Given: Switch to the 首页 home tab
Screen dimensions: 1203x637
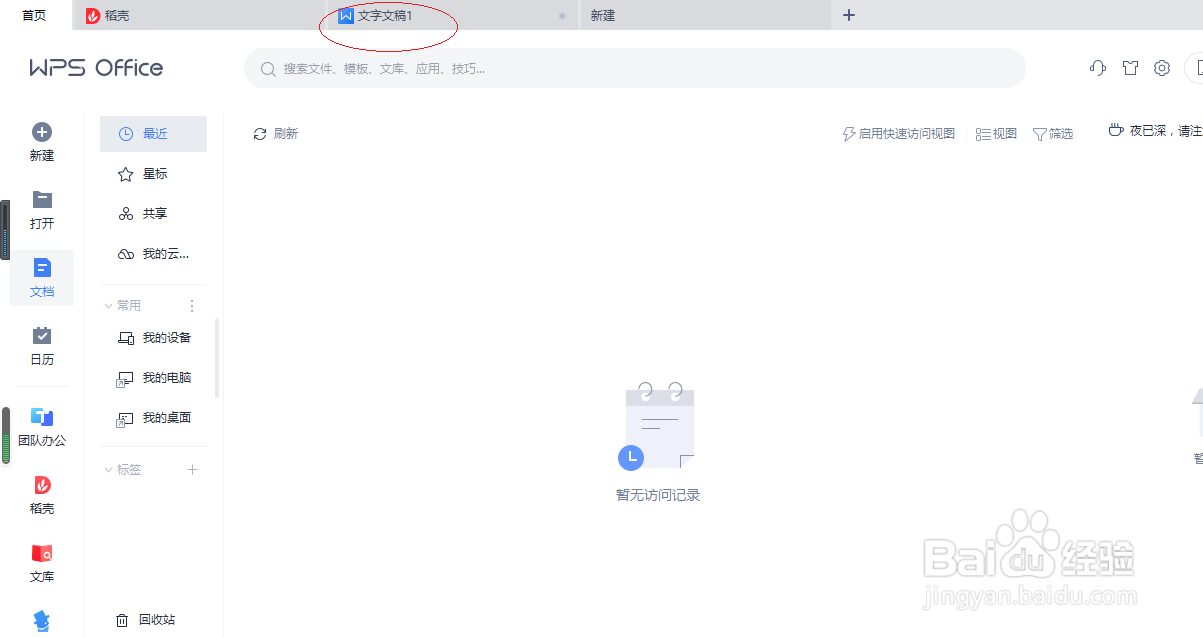Looking at the screenshot, I should [33, 15].
